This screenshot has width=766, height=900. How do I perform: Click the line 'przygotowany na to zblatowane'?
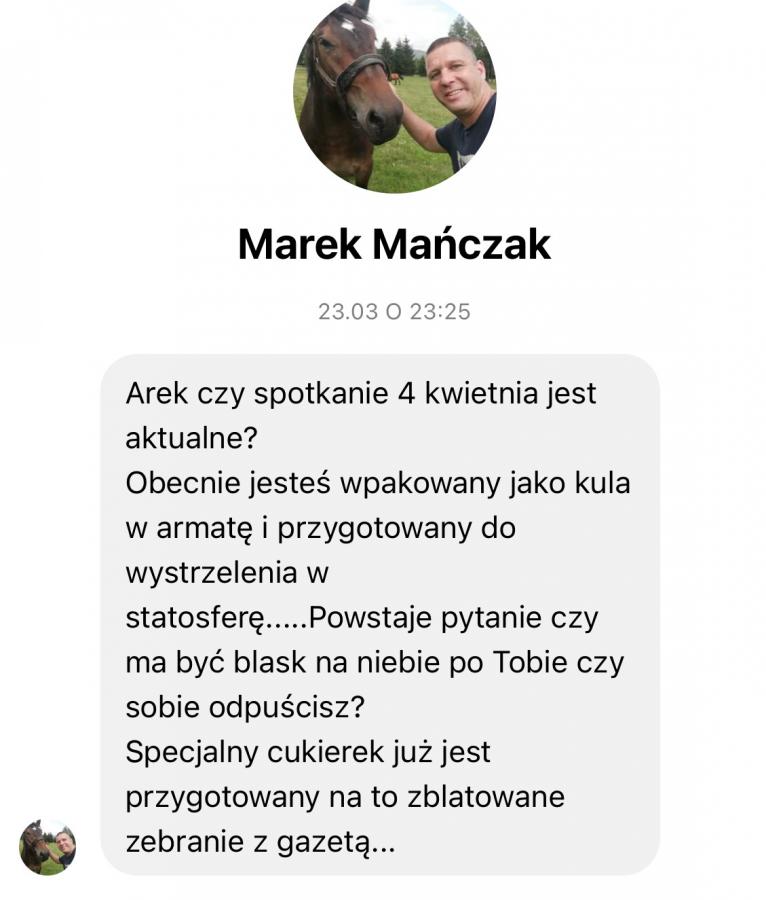point(345,797)
